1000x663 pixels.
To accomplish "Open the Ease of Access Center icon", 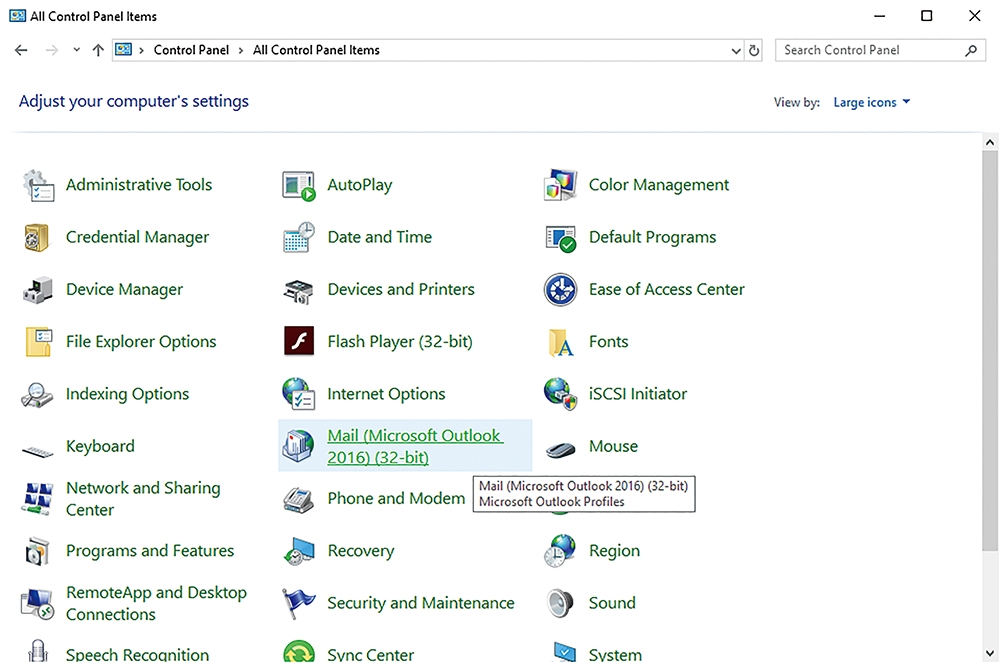I will tap(561, 290).
